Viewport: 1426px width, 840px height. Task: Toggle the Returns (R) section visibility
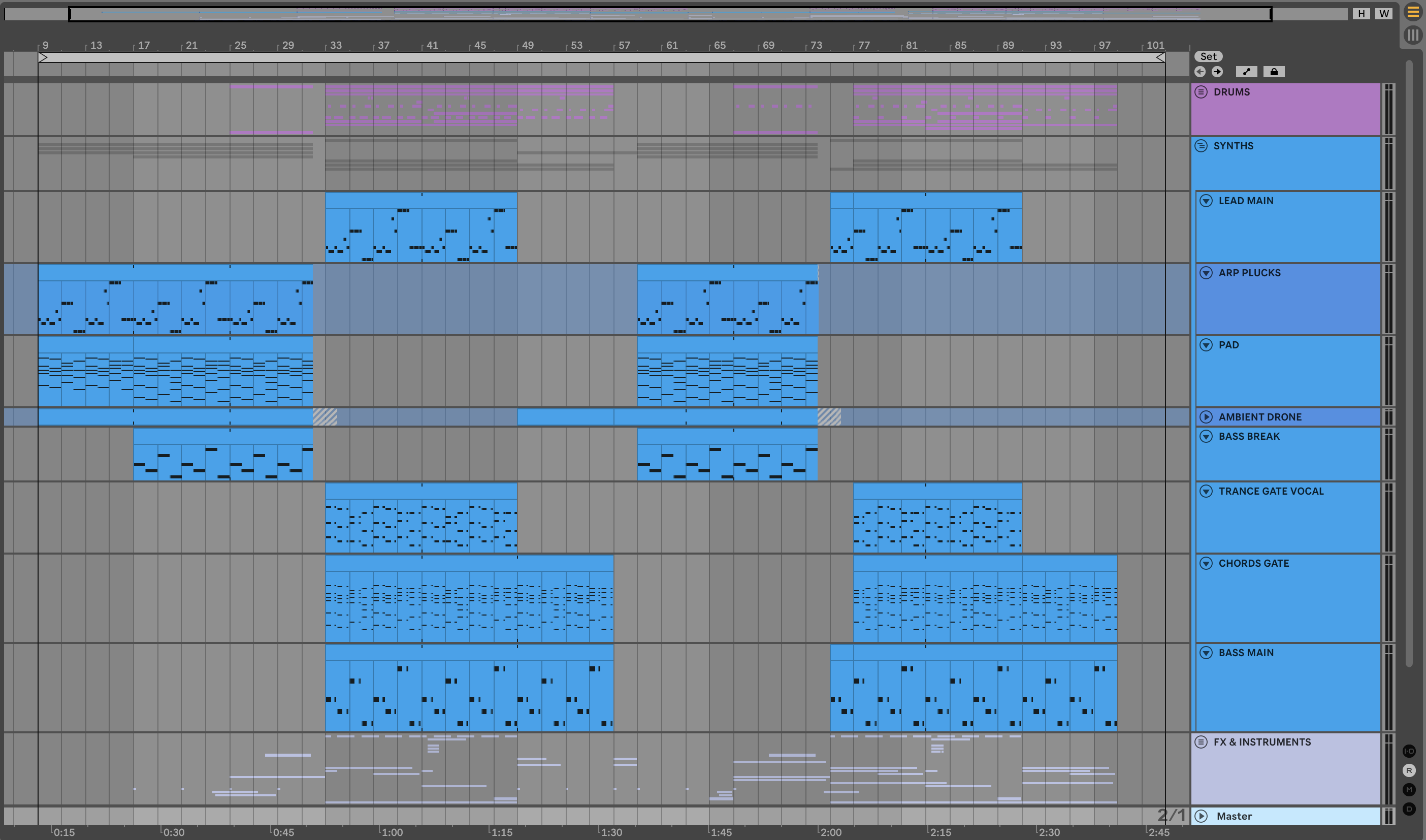[x=1409, y=770]
